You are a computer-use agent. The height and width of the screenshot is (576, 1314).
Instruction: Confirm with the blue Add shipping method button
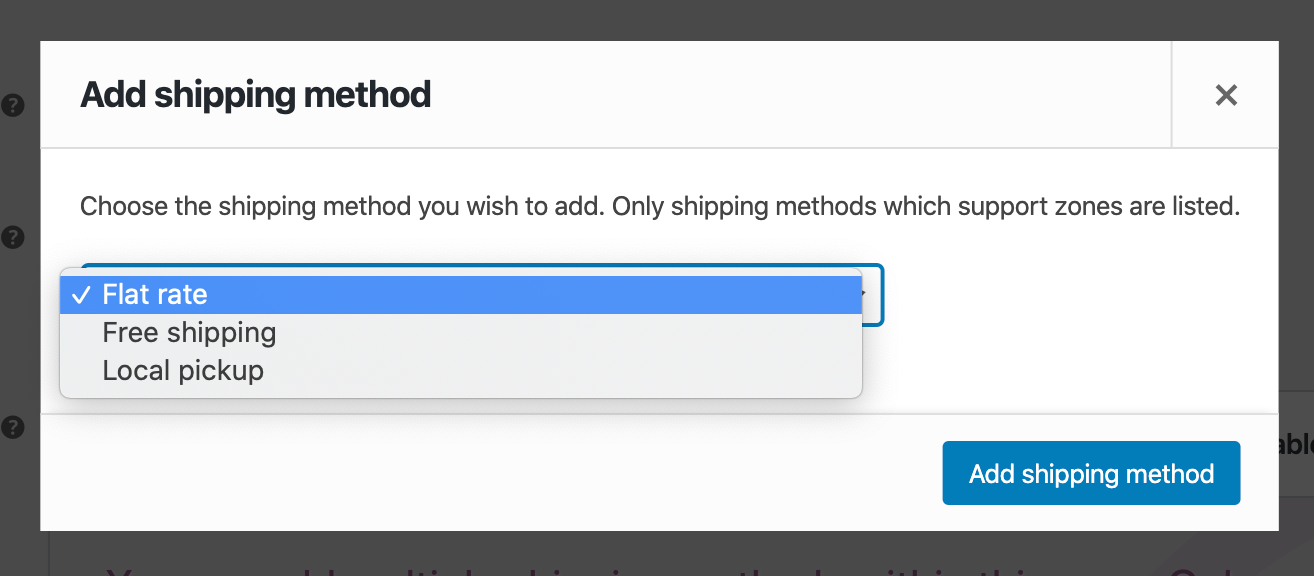[x=1091, y=473]
